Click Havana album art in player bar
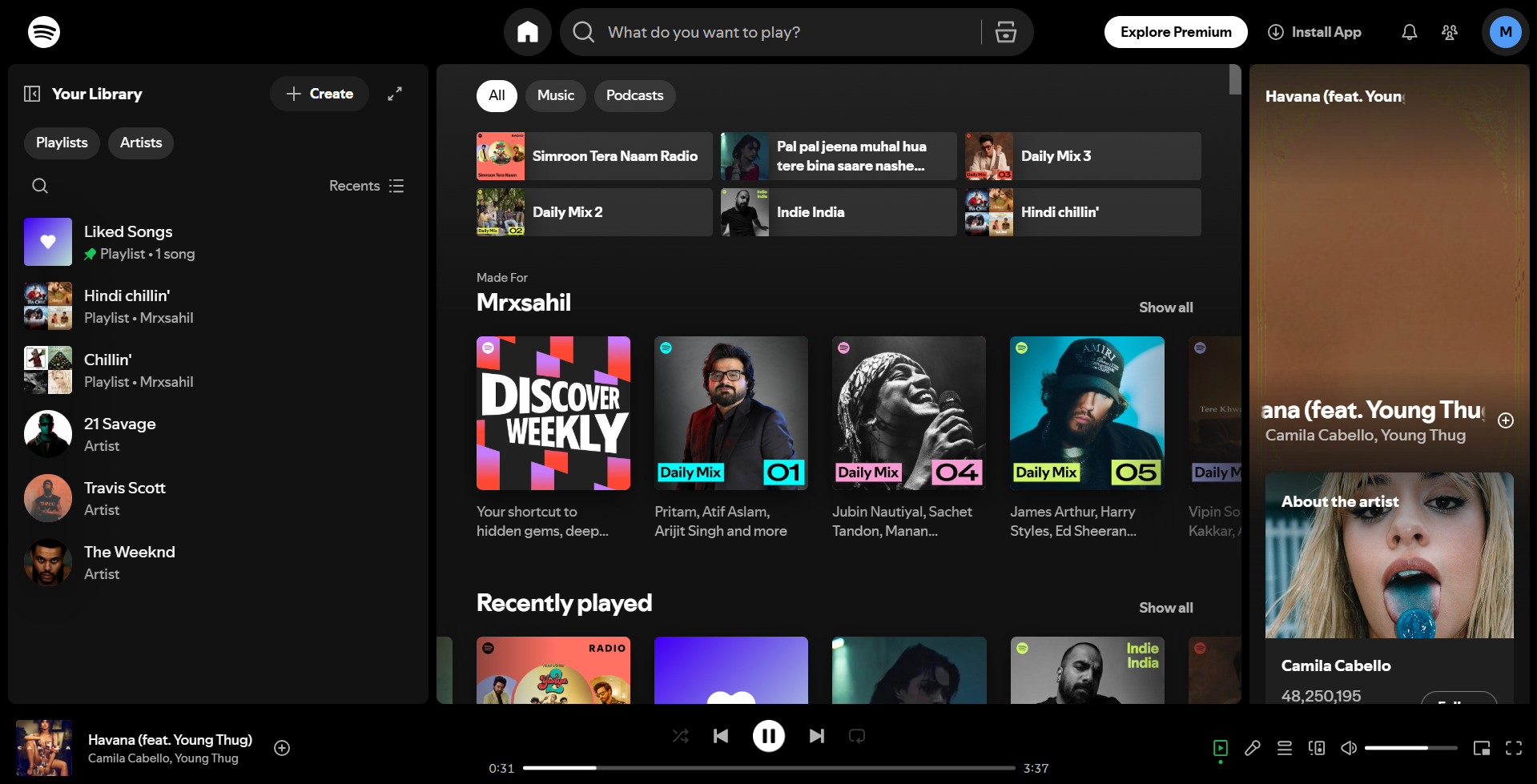The image size is (1537, 784). (x=44, y=748)
